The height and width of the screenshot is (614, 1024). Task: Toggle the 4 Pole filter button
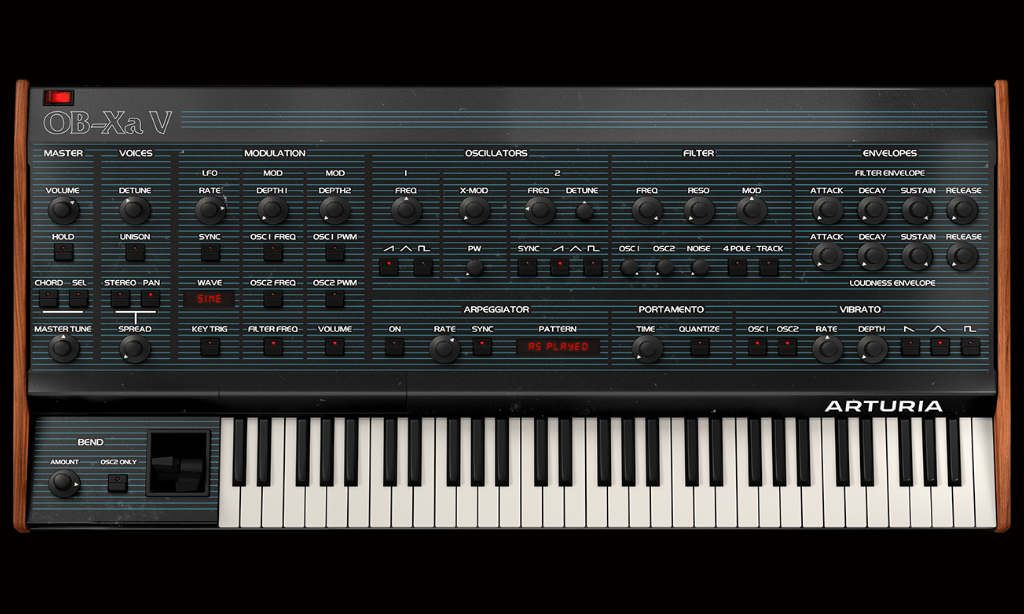coord(737,267)
